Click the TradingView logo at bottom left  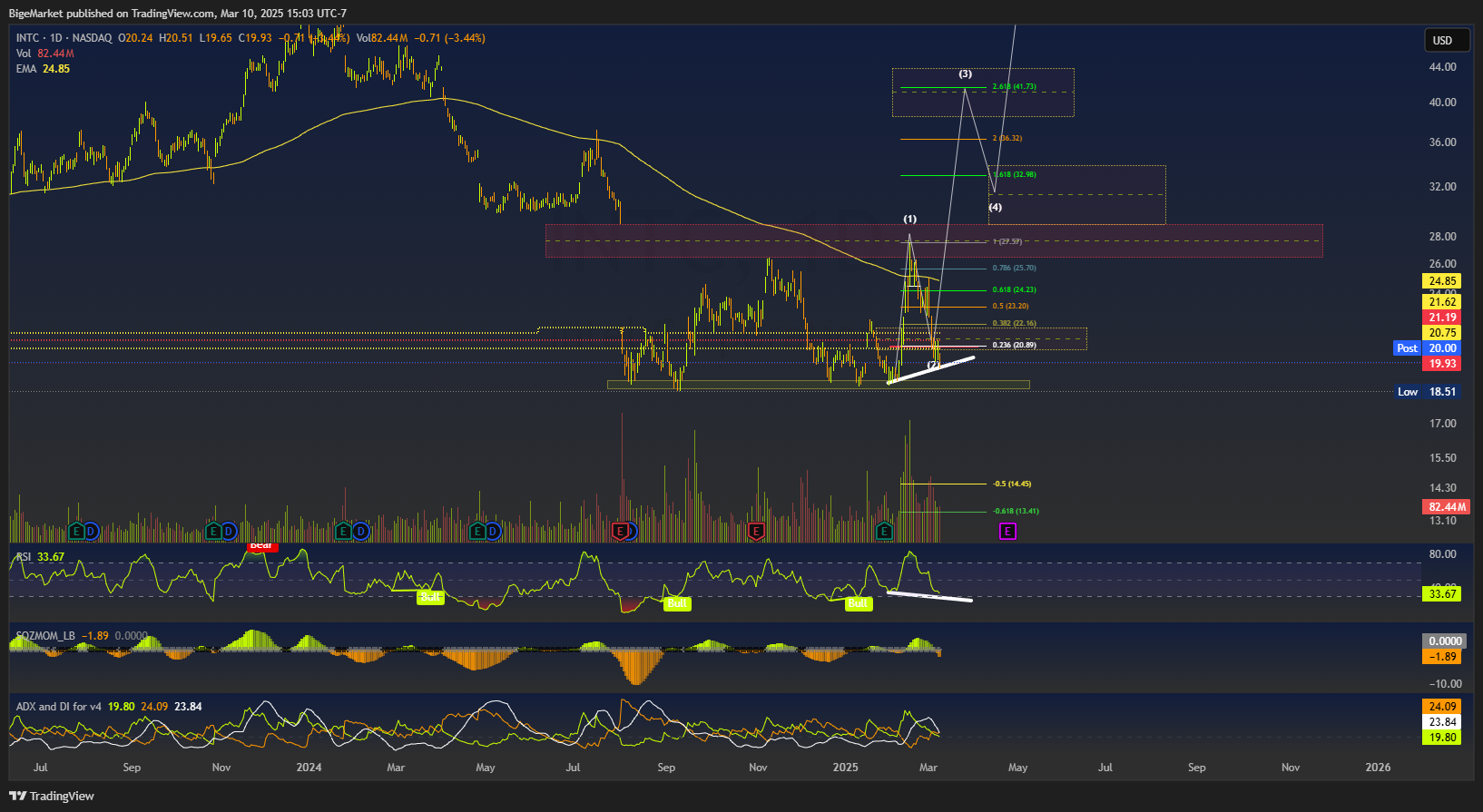(52, 796)
